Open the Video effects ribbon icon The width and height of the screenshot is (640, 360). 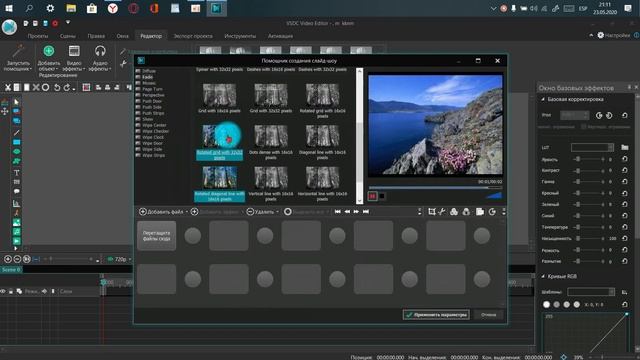tap(74, 51)
